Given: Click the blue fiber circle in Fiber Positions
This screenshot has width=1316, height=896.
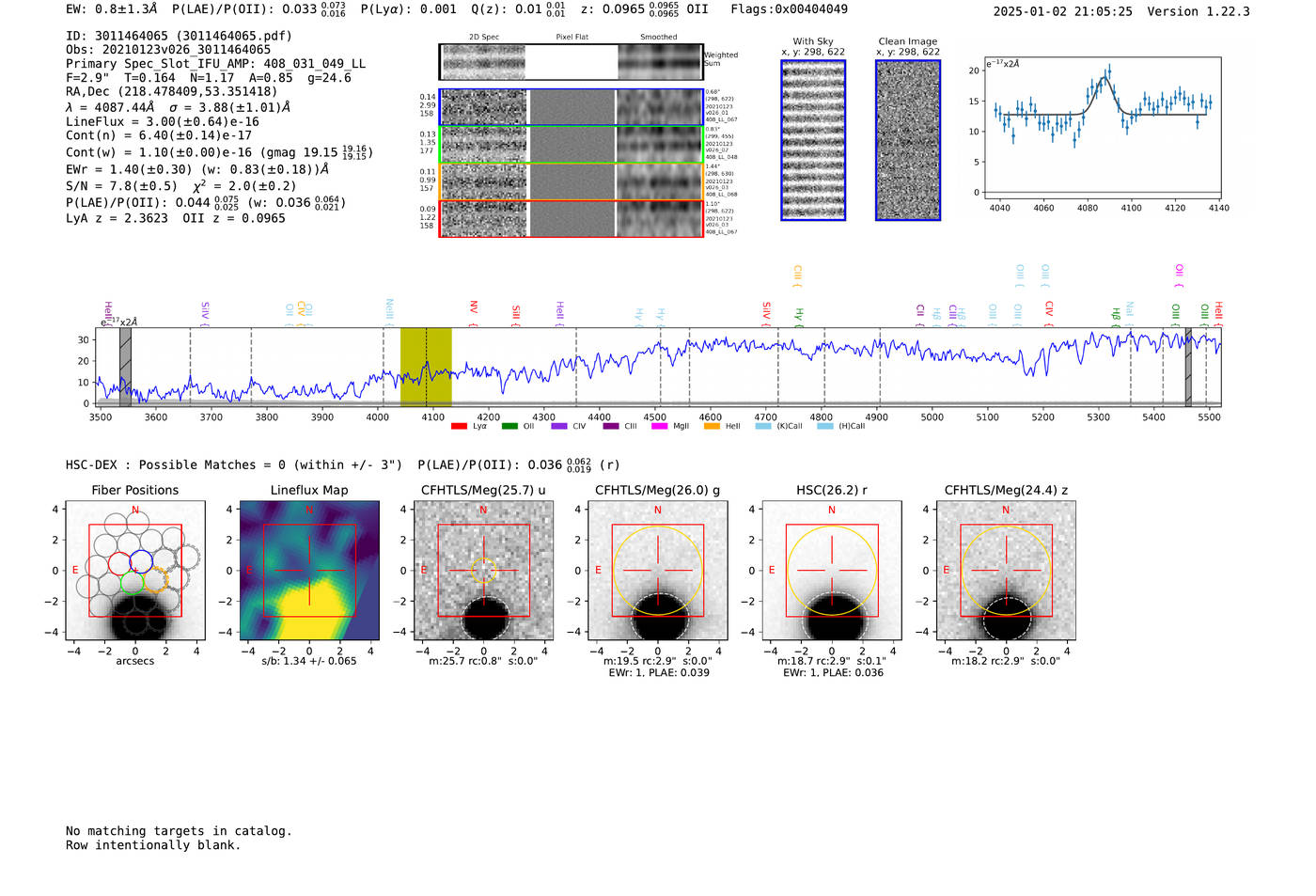Looking at the screenshot, I should [x=141, y=562].
